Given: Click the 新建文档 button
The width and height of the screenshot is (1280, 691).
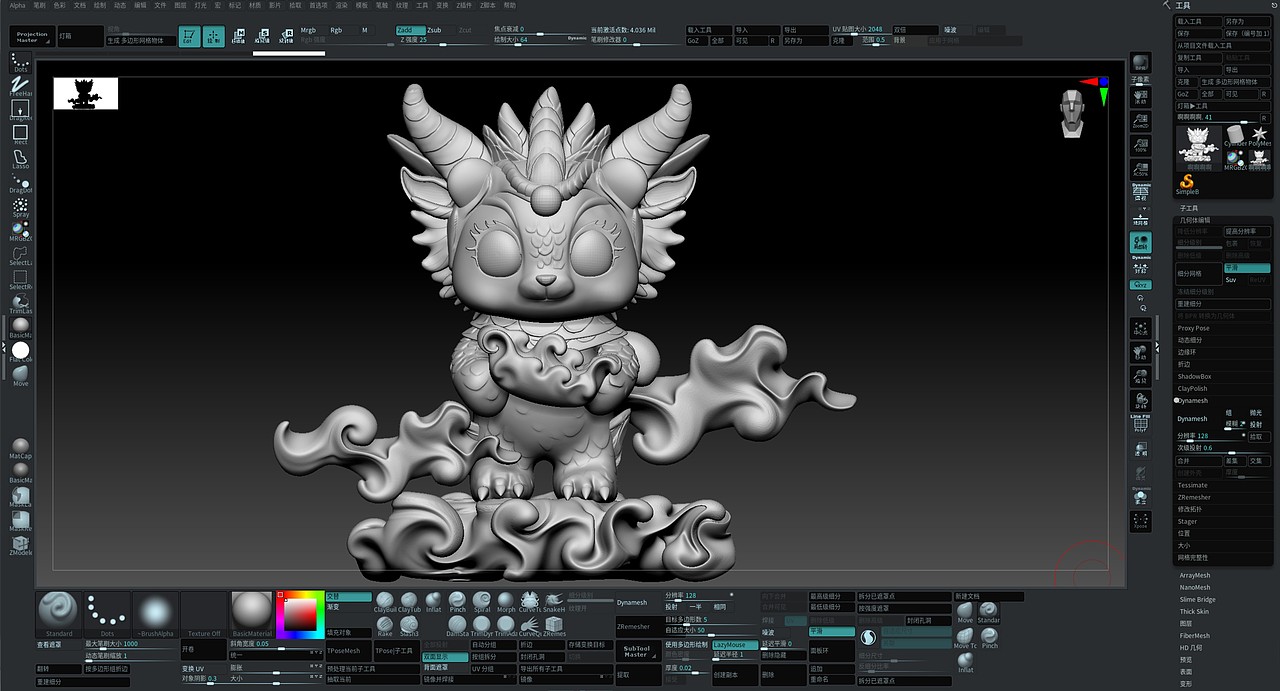Looking at the screenshot, I should (989, 596).
